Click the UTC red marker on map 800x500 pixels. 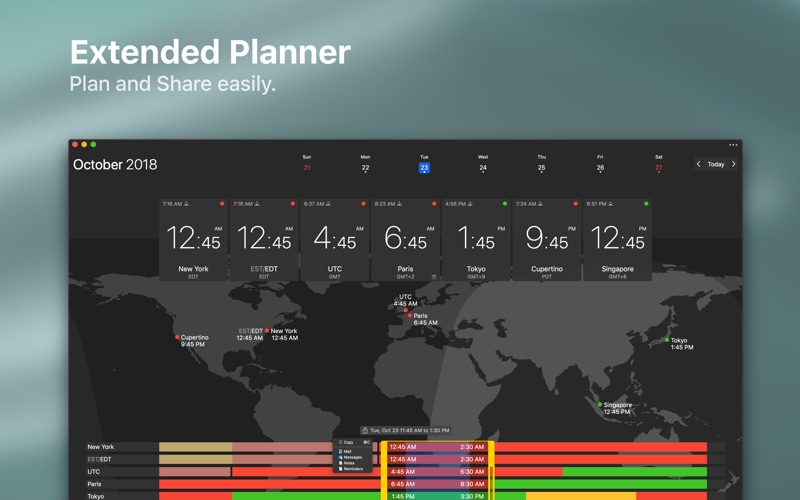coord(406,310)
